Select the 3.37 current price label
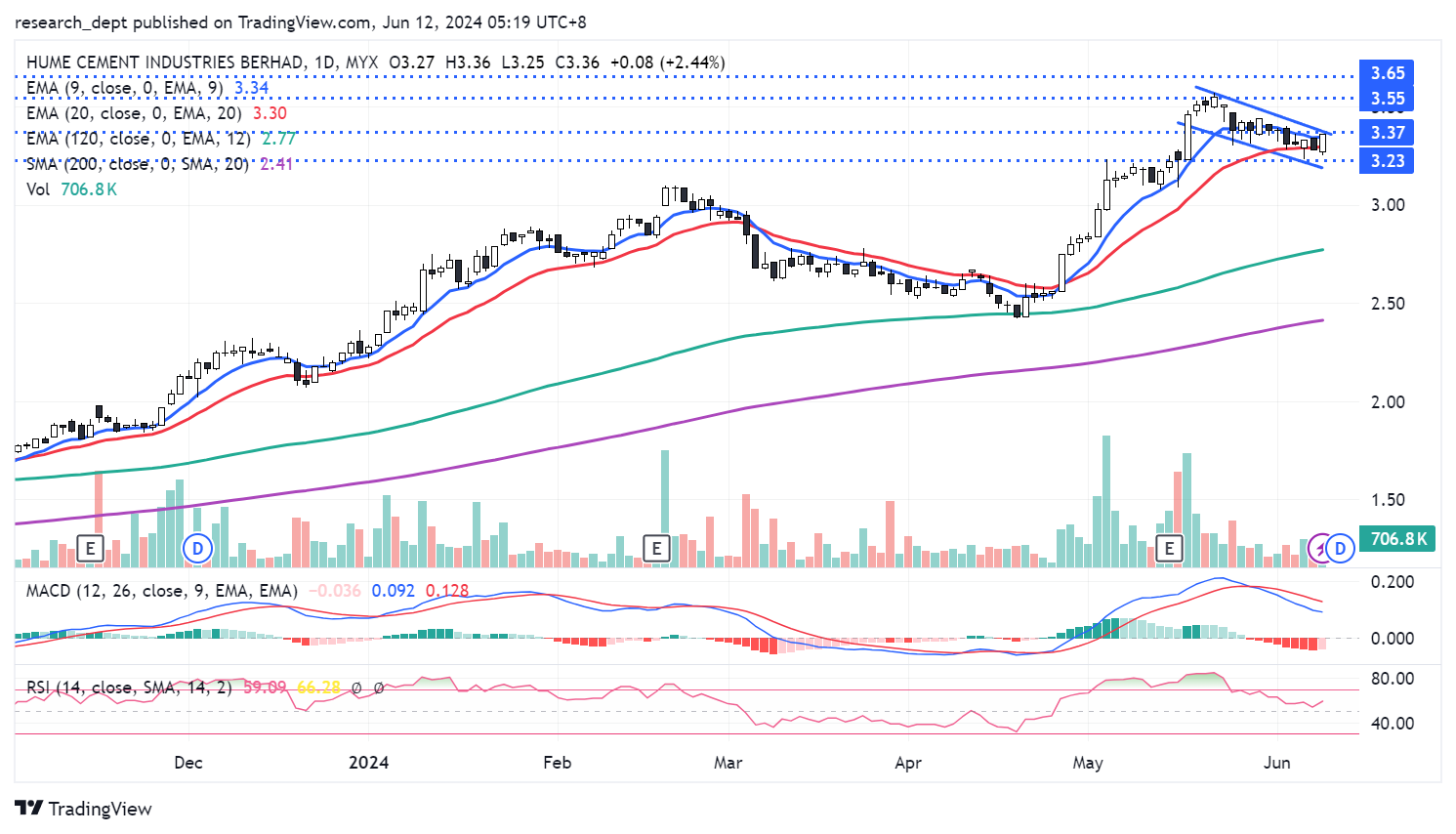The width and height of the screenshot is (1456, 834). pyautogui.click(x=1387, y=133)
